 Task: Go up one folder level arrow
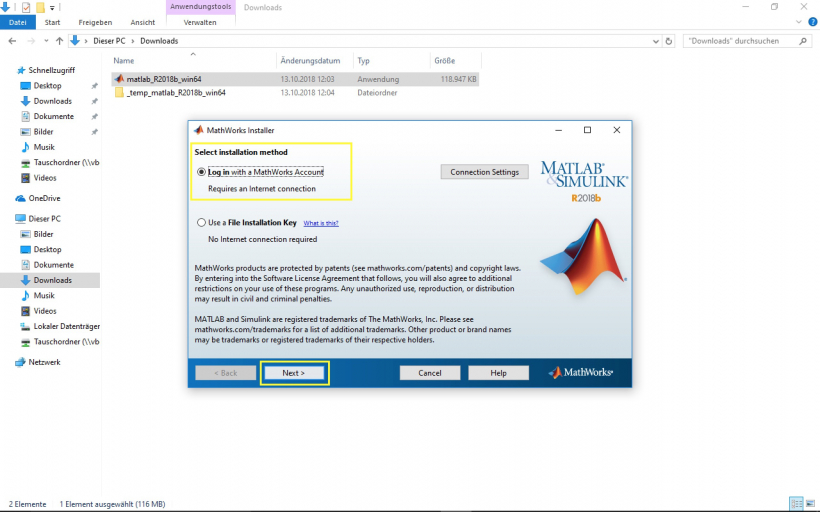[60, 41]
